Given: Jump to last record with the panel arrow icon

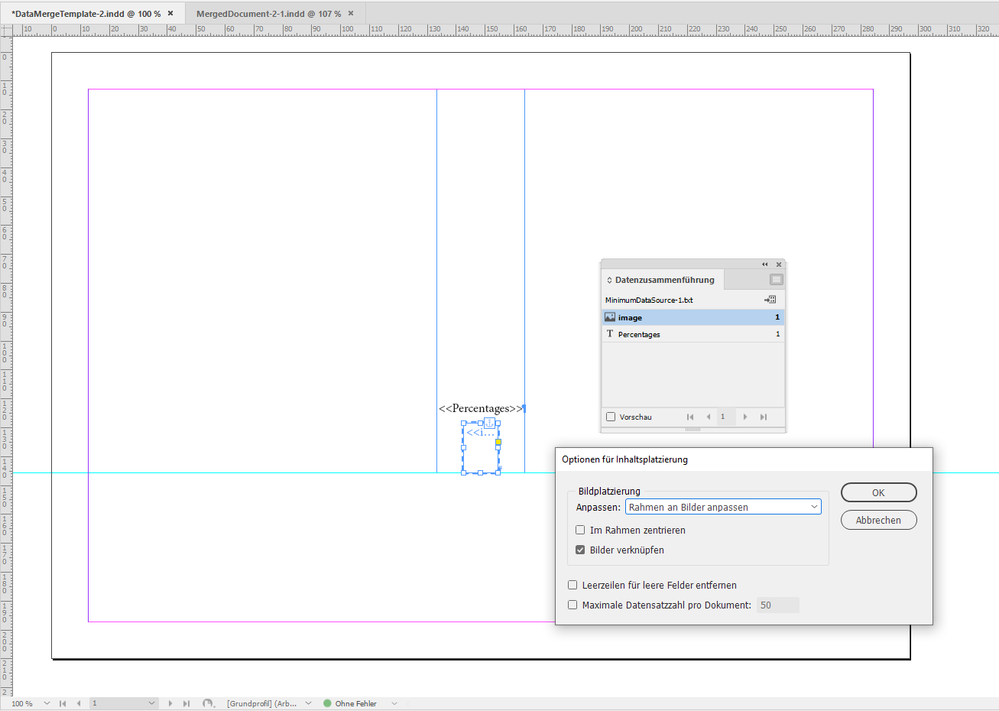Looking at the screenshot, I should click(765, 417).
